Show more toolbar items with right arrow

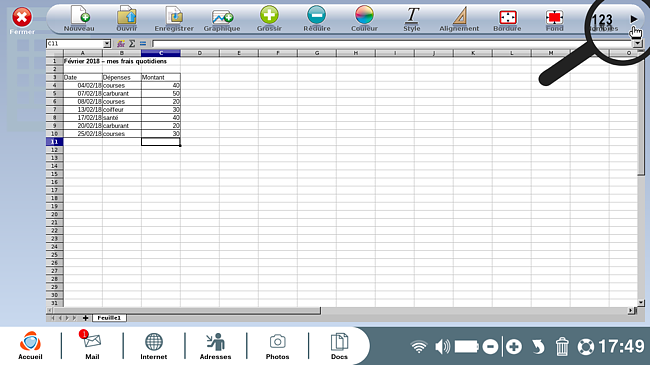pos(633,19)
